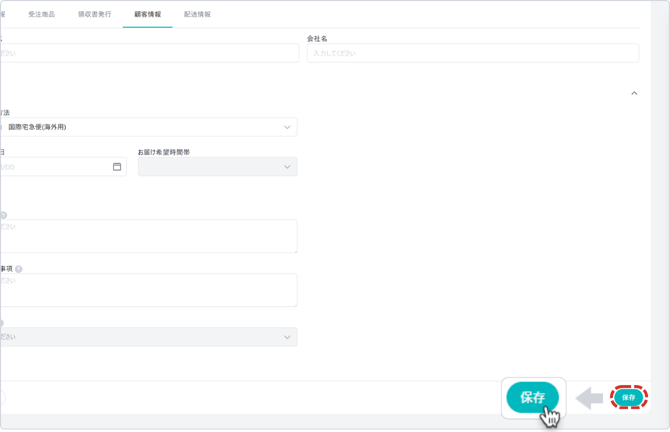Image resolution: width=670 pixels, height=432 pixels.
Task: Expand the お届け希望時間帯 dropdown
Action: click(217, 167)
